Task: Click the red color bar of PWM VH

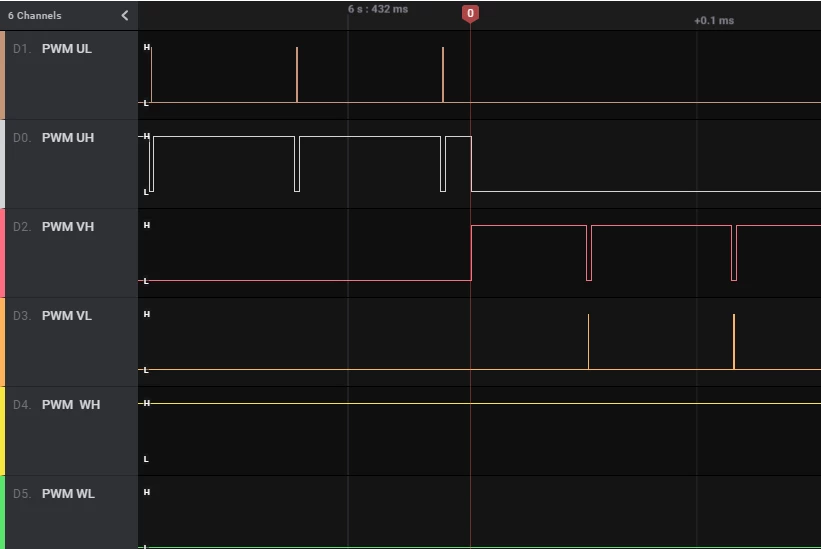Action: pyautogui.click(x=3, y=253)
